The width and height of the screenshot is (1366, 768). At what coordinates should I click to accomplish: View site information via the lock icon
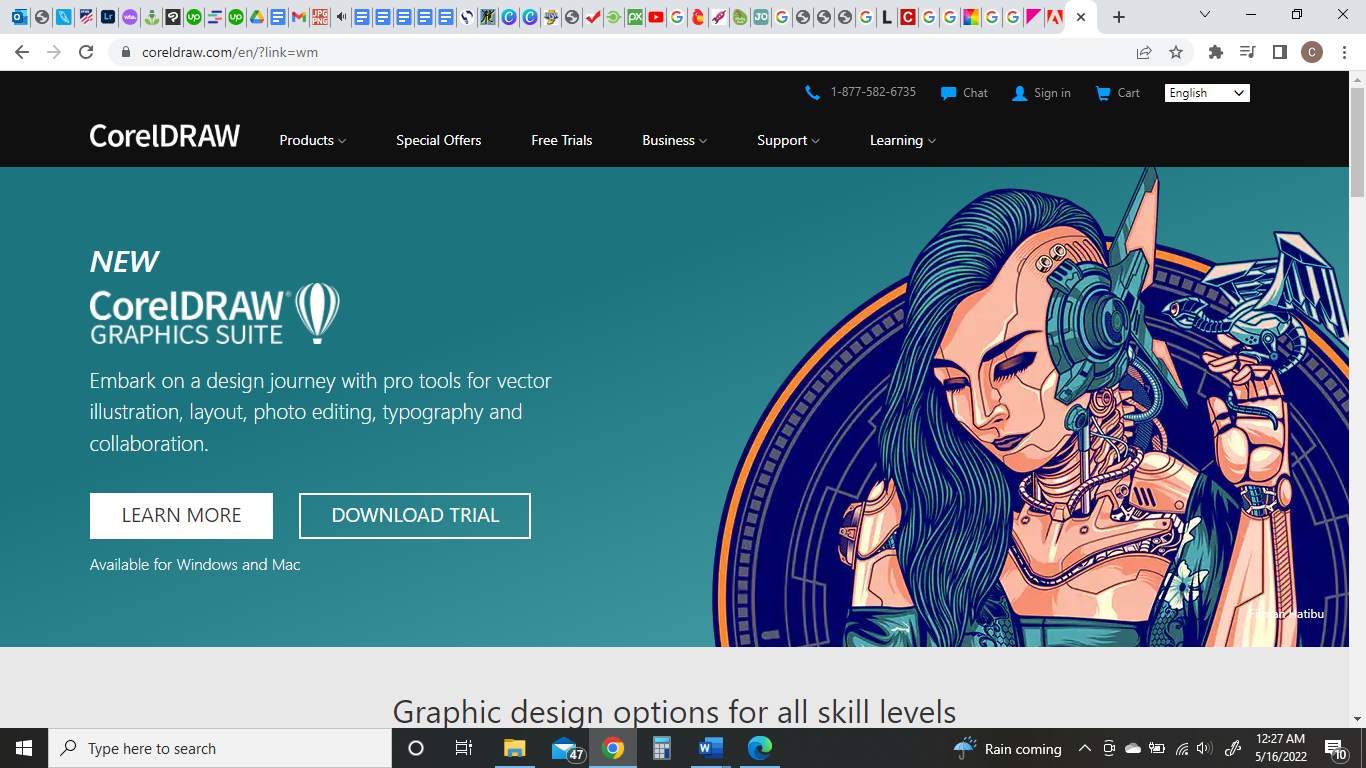click(126, 52)
